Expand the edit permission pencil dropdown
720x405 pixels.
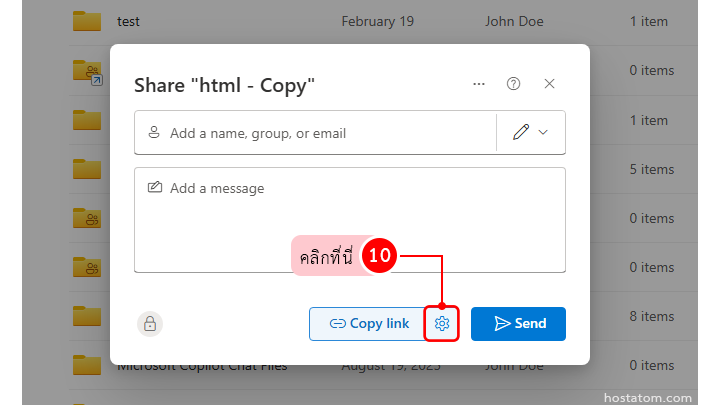point(531,132)
